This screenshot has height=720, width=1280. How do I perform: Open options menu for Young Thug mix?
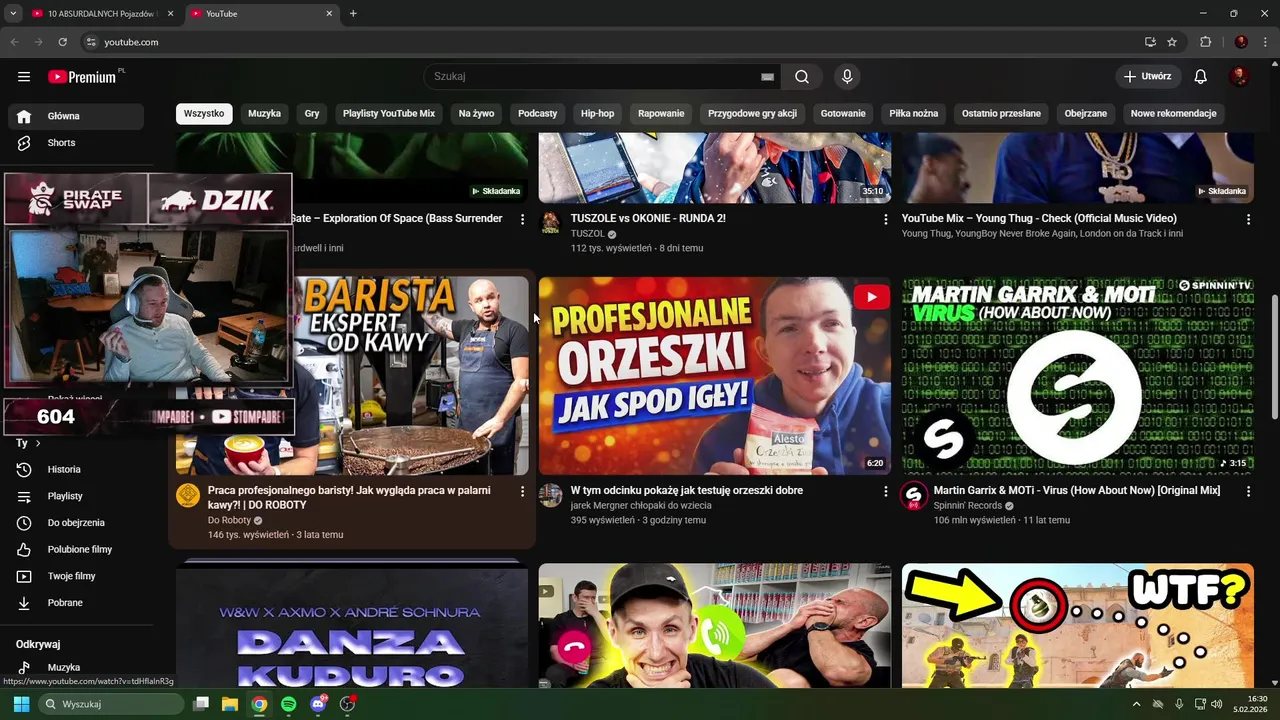pos(1248,219)
